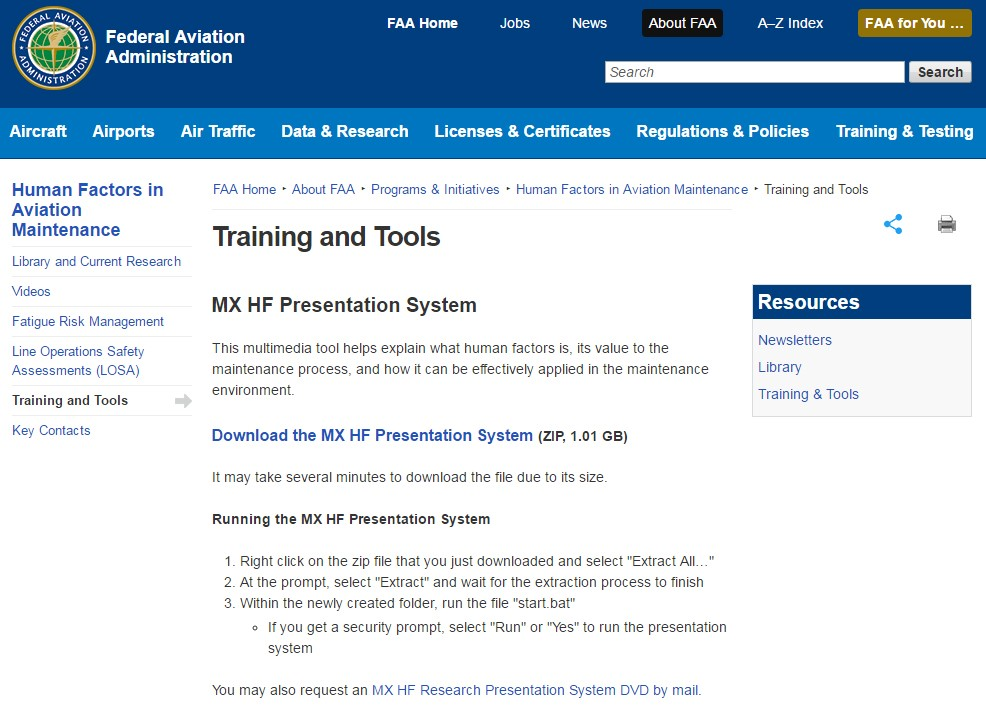Open the Fatigue Risk Management page
986x716 pixels.
click(x=88, y=321)
